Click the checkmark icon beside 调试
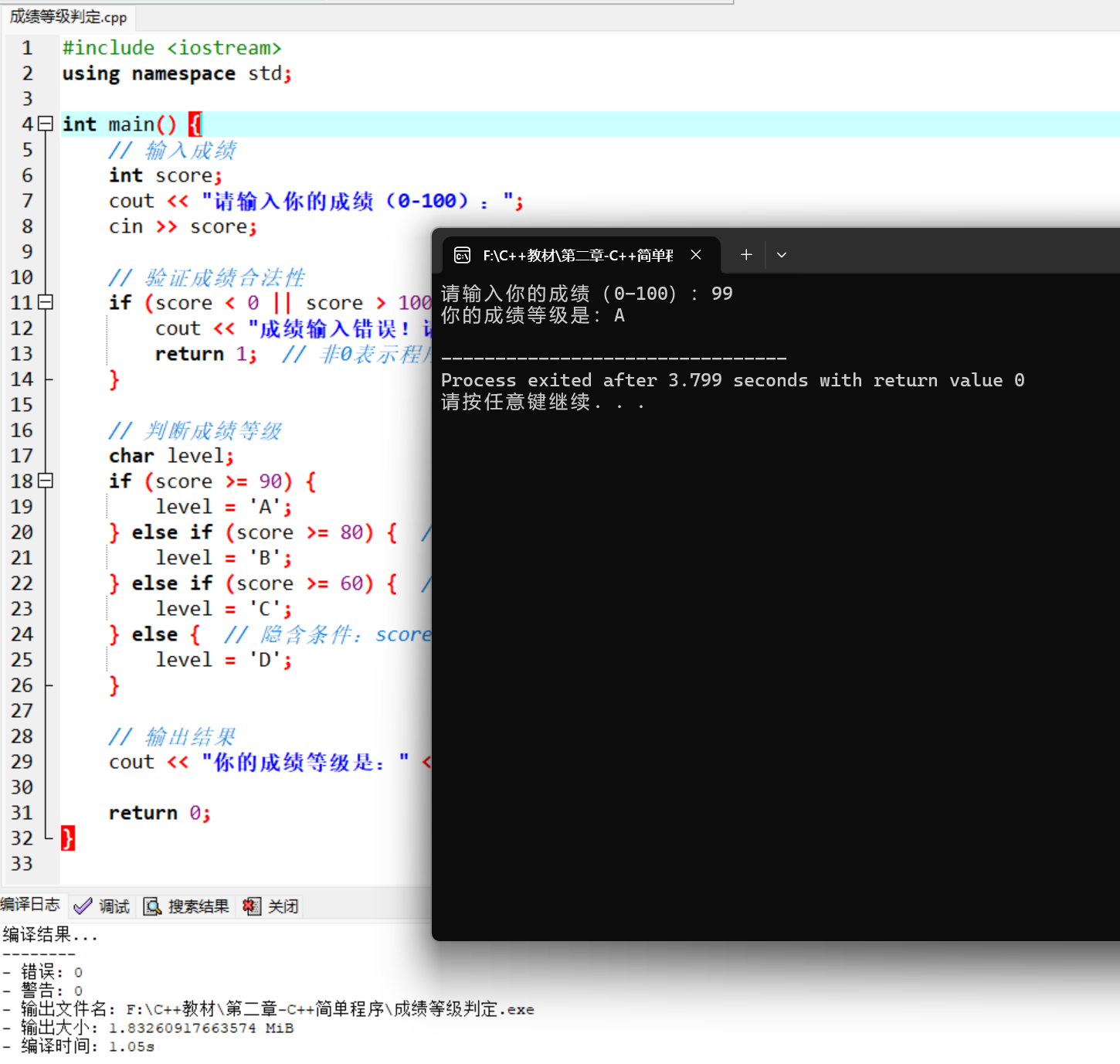 point(83,906)
